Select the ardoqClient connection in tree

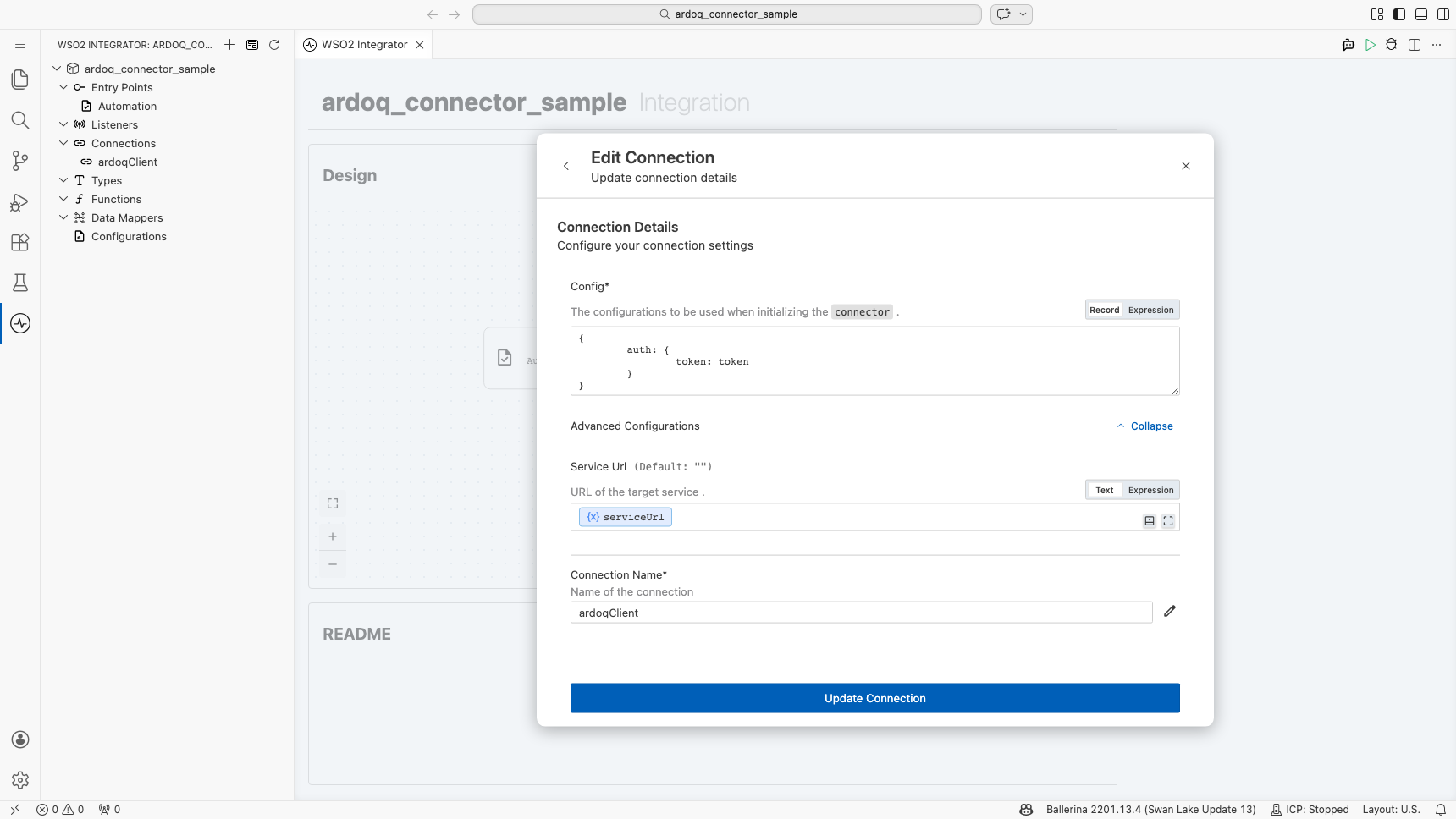pos(128,162)
